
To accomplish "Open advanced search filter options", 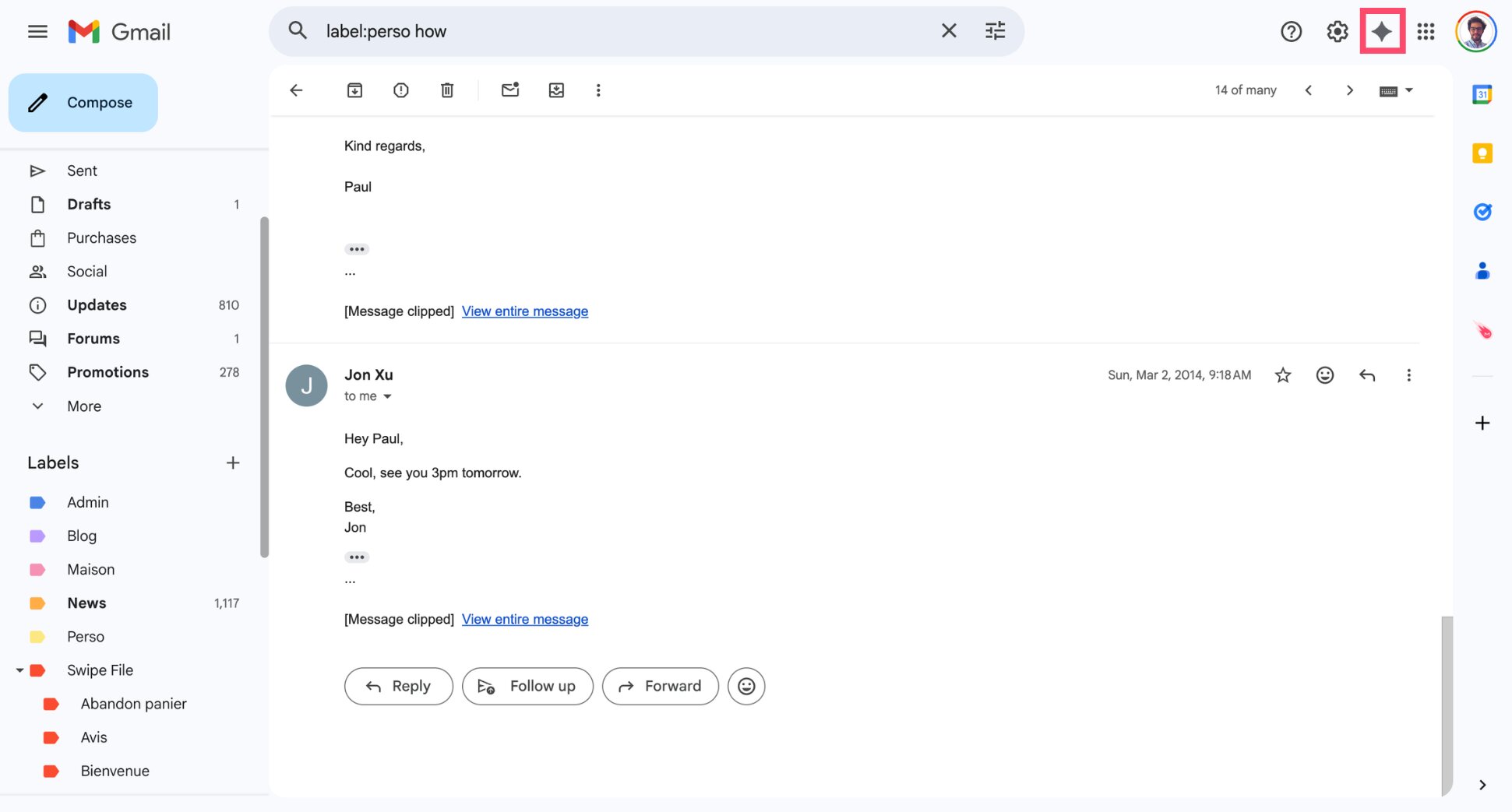I will point(995,30).
